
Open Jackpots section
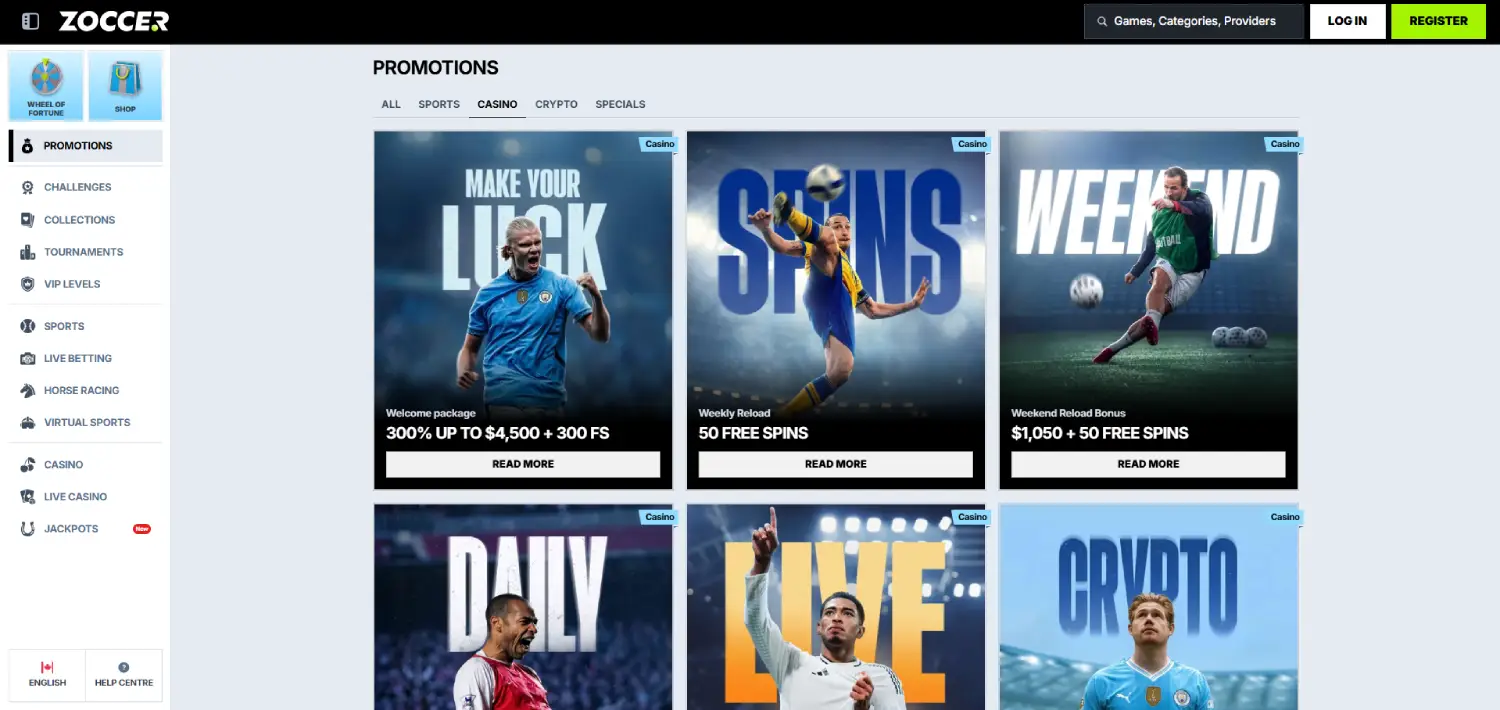point(86,528)
